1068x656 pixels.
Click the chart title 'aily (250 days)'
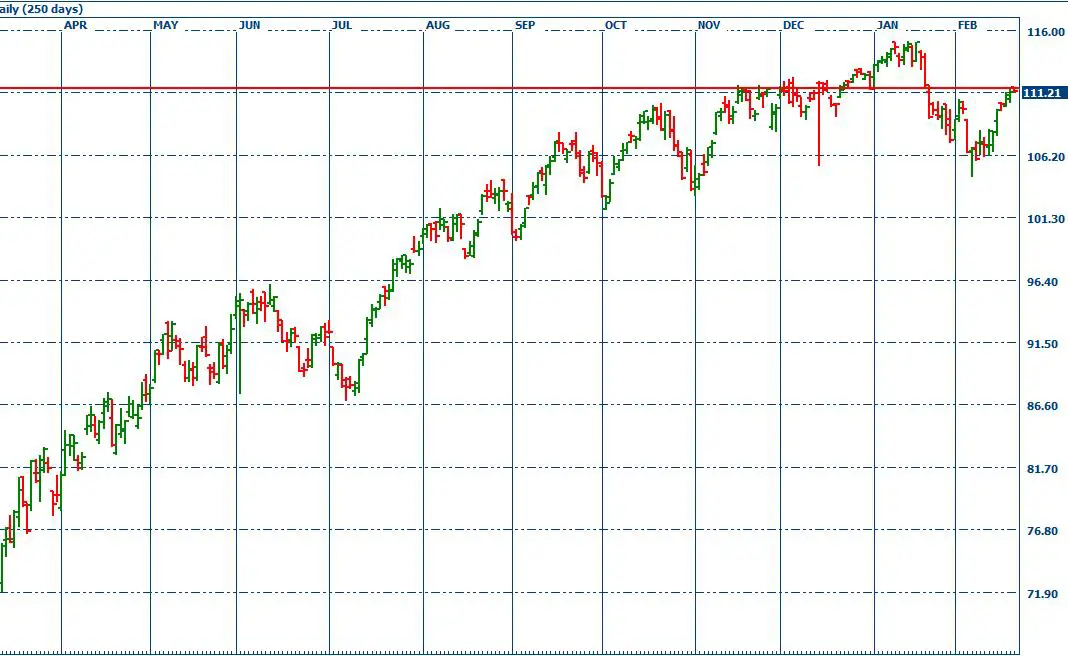pos(41,9)
